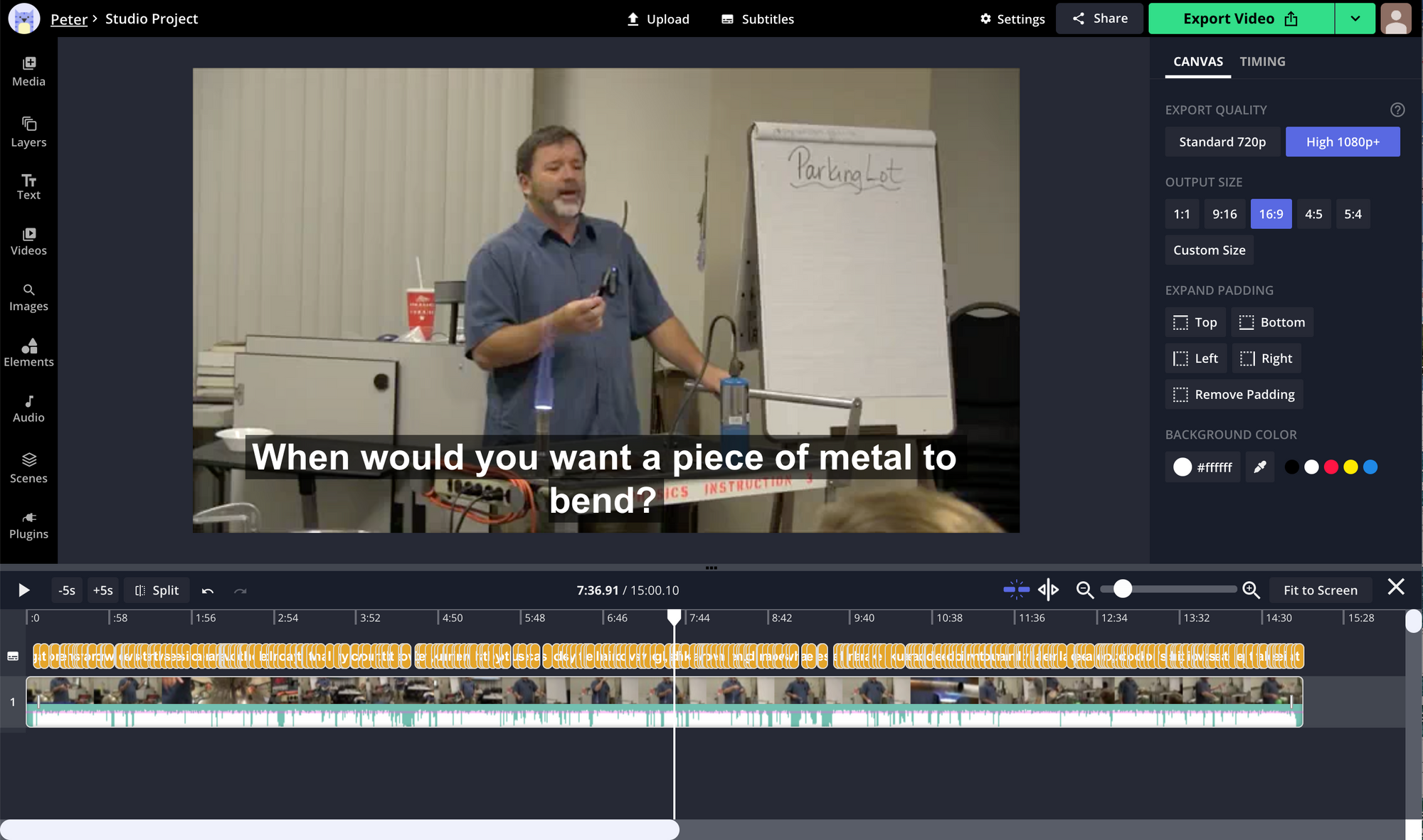Expand the Export Video dropdown arrow

1355,18
